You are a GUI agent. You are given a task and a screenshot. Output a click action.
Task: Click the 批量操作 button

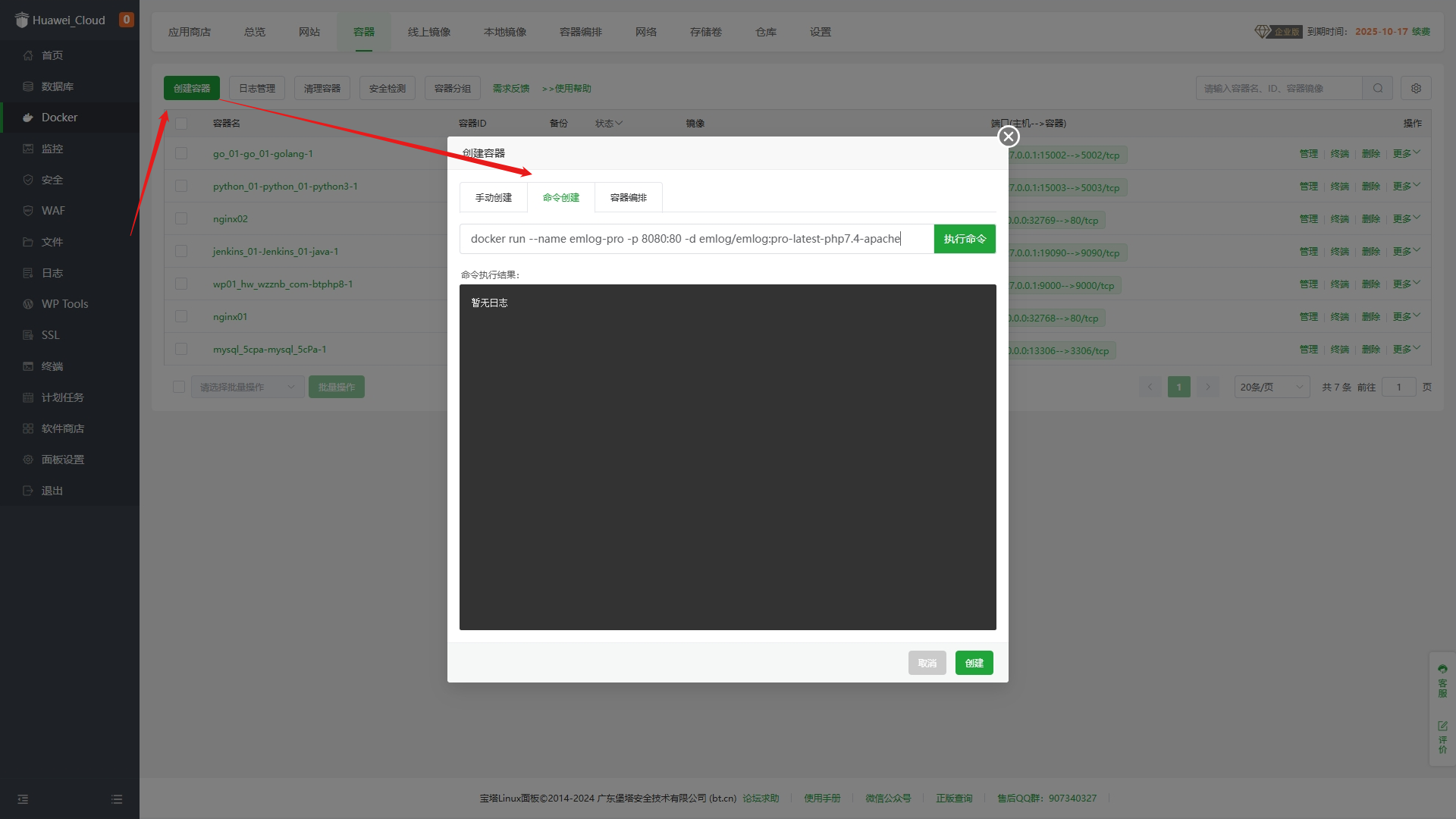click(x=337, y=387)
